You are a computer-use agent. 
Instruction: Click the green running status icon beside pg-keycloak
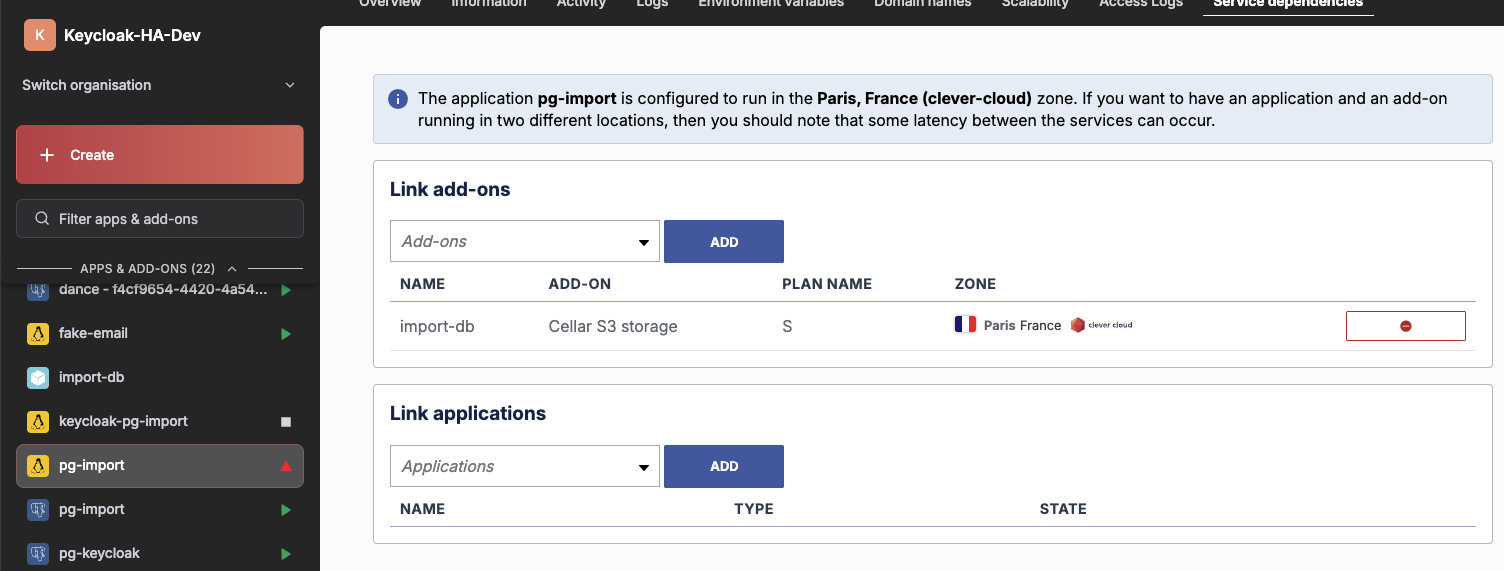point(286,554)
